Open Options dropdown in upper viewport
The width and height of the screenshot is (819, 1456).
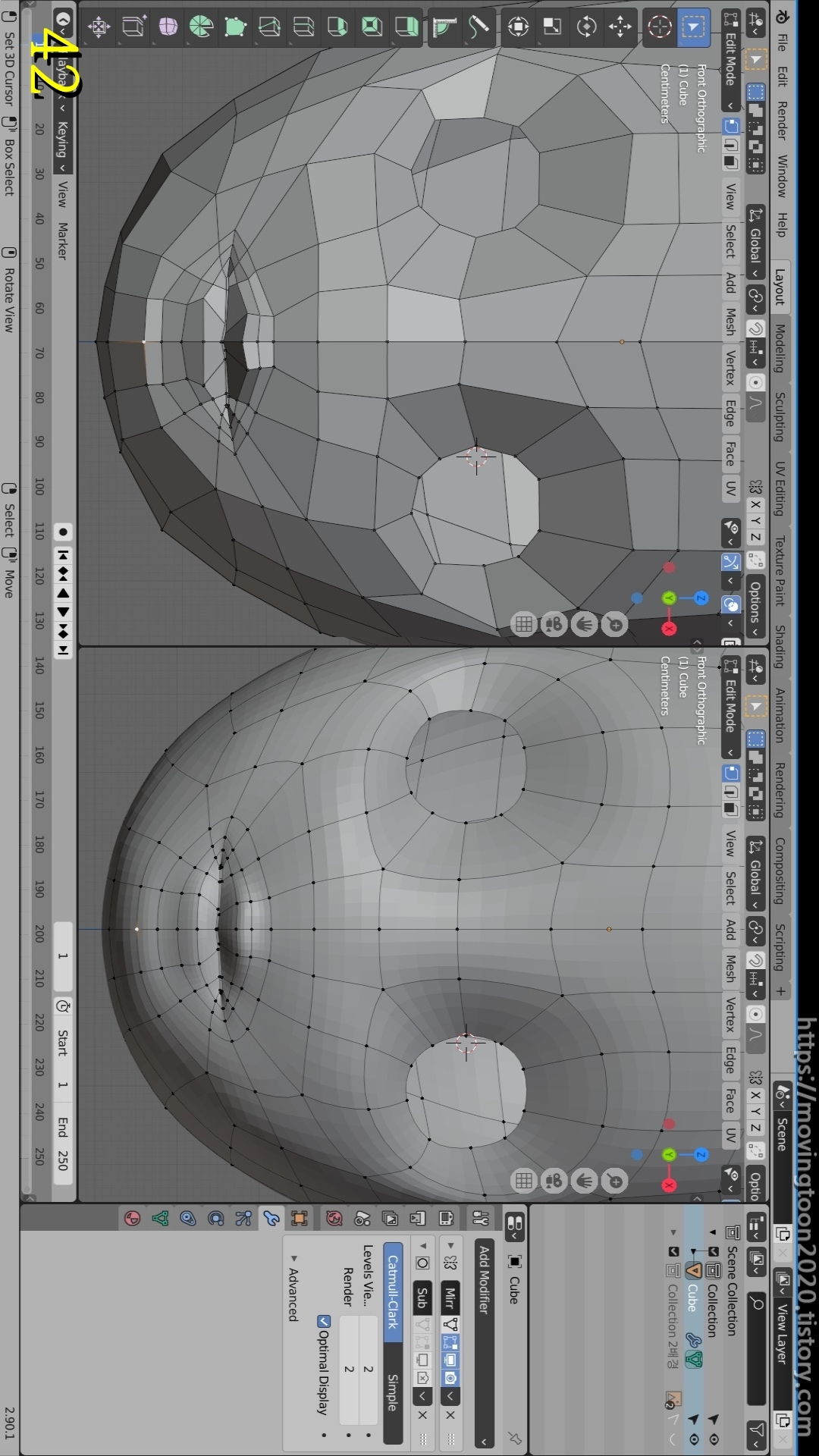(755, 607)
